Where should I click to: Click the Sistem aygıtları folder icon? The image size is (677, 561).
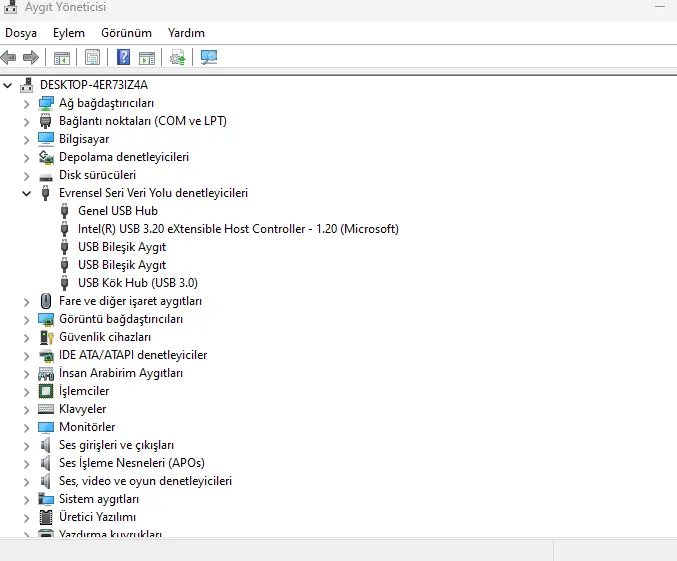(x=46, y=499)
